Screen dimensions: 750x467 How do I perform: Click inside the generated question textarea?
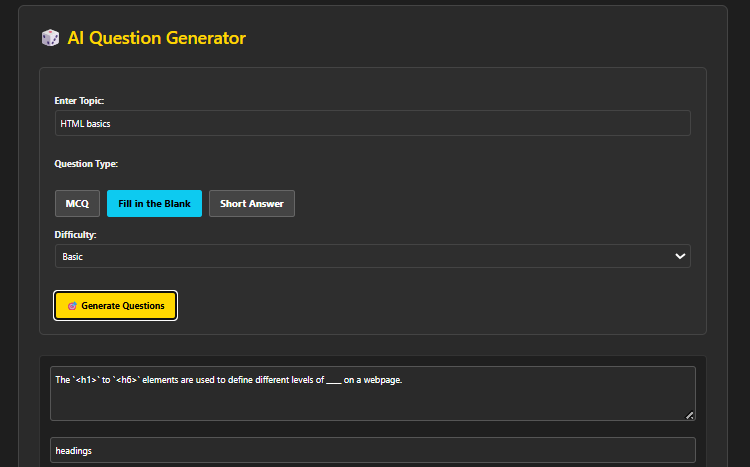(x=372, y=398)
